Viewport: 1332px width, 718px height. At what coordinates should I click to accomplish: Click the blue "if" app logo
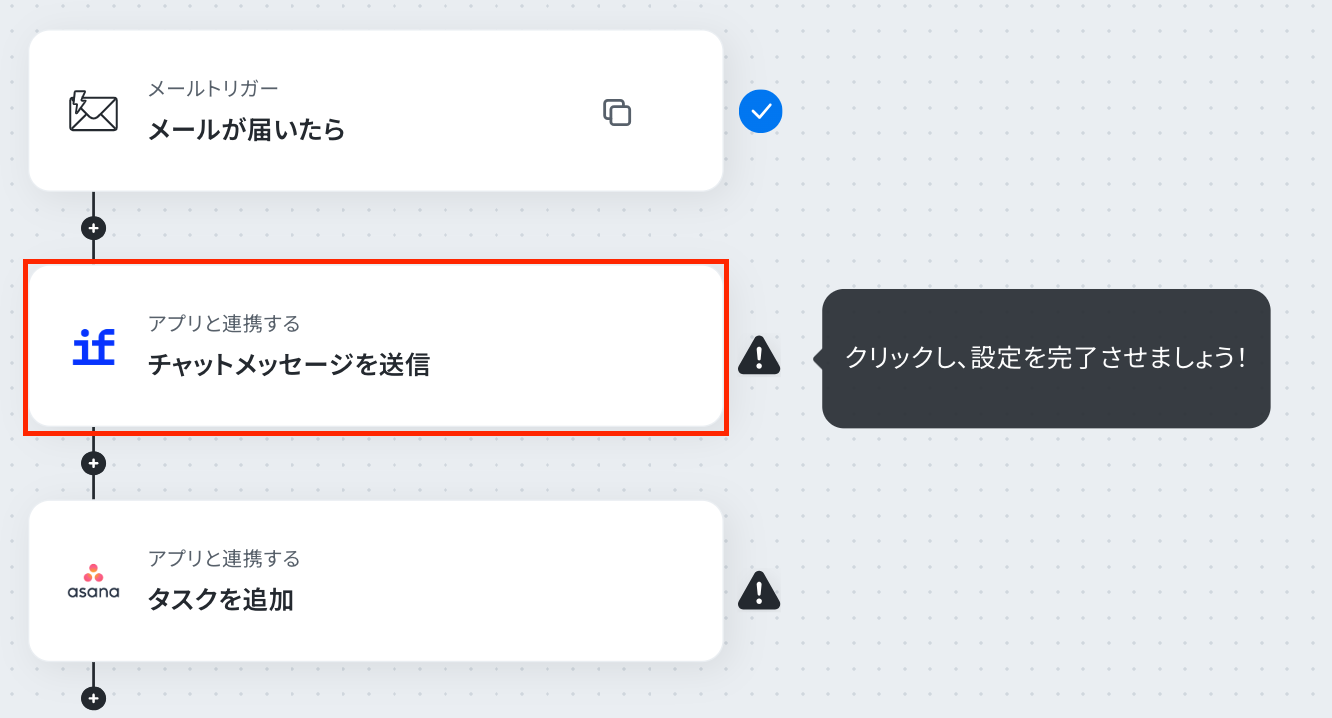[x=94, y=347]
